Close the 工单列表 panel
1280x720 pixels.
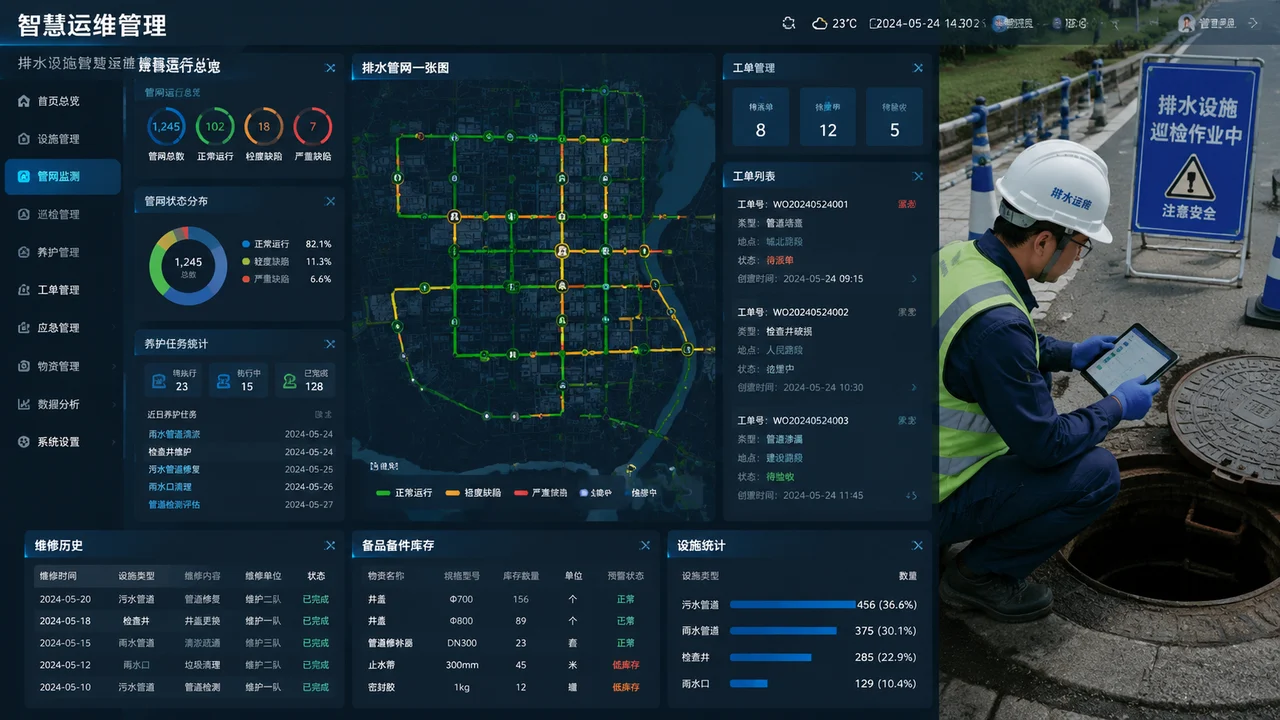pos(918,176)
